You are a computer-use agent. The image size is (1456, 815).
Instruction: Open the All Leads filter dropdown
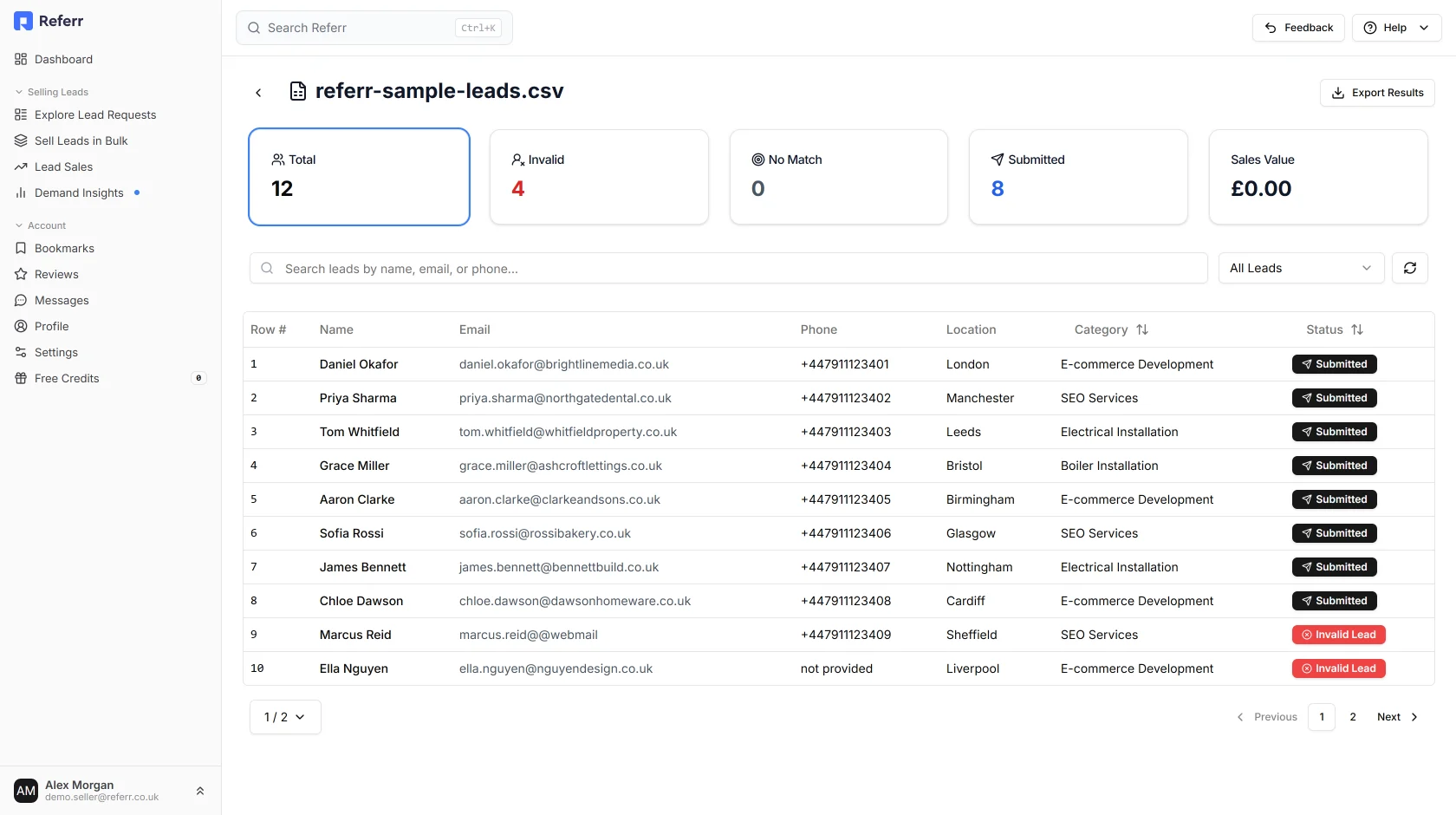(x=1301, y=268)
